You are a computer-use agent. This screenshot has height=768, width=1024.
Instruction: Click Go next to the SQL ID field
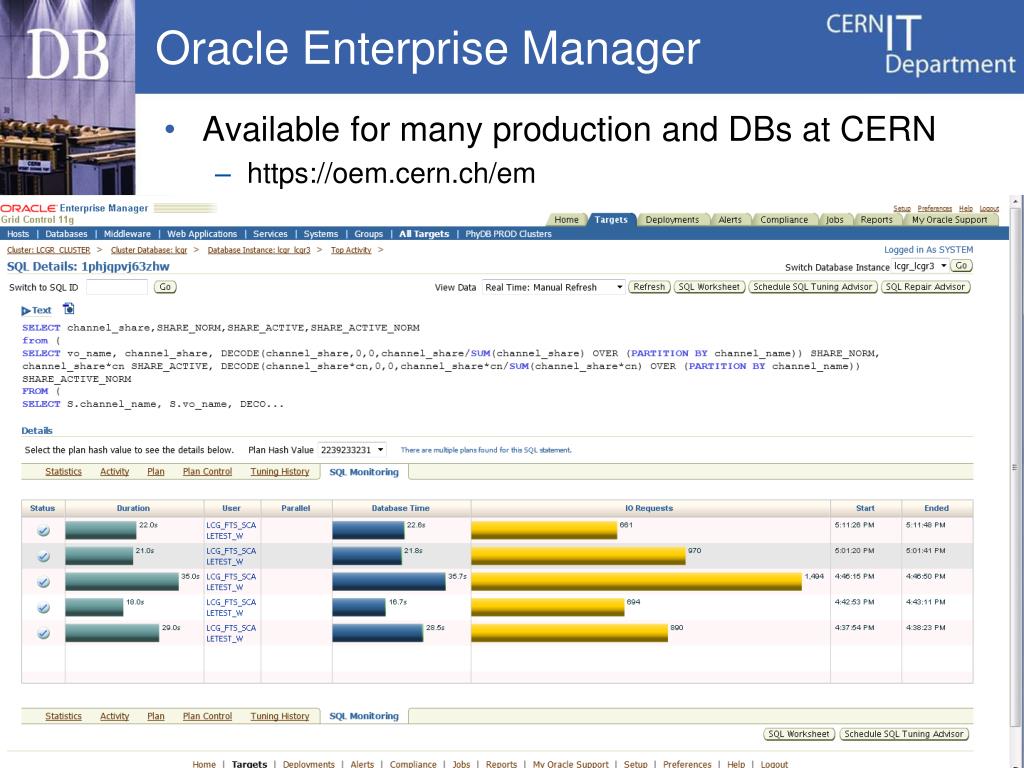click(165, 287)
